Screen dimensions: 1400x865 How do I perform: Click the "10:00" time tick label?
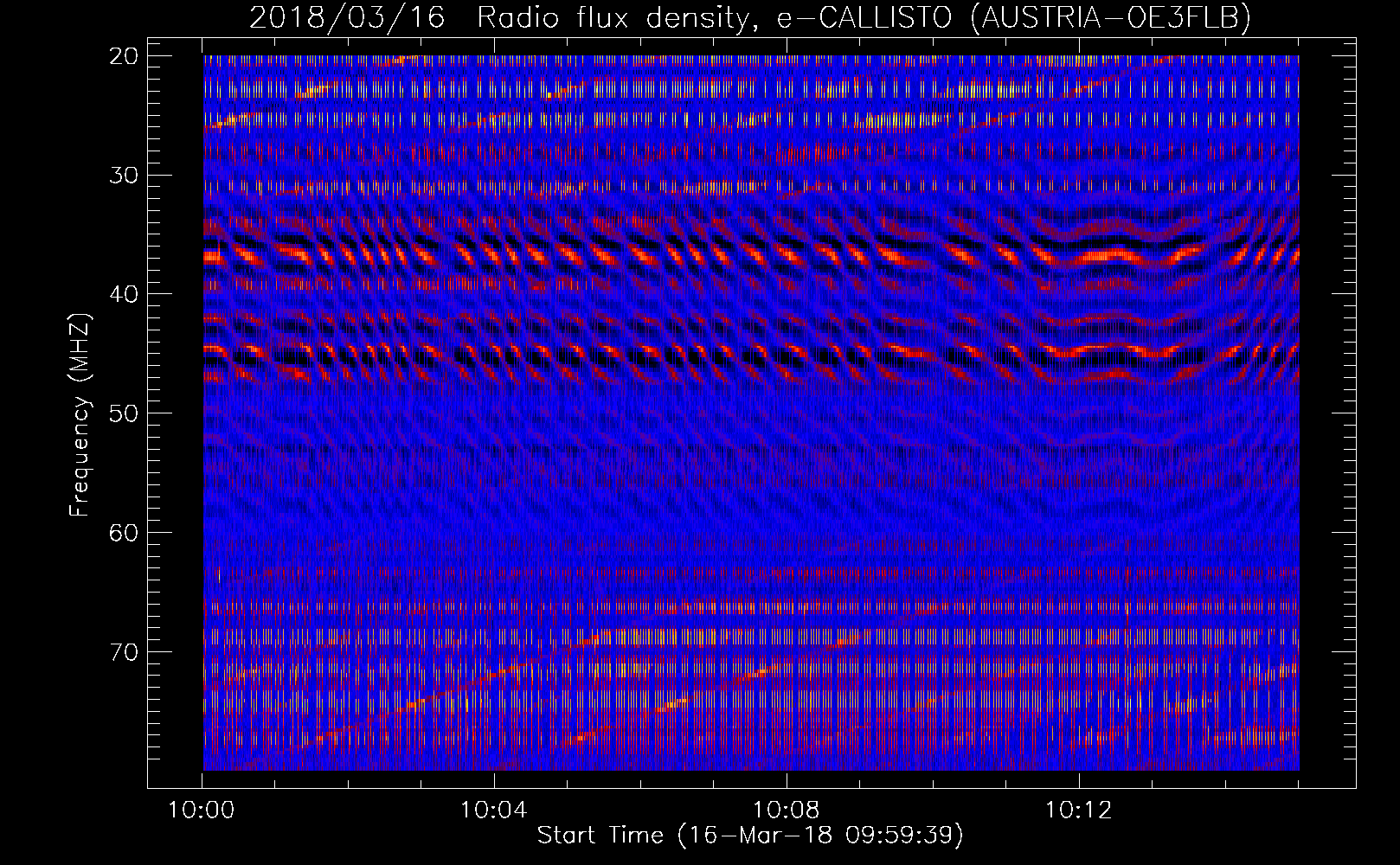tap(202, 811)
